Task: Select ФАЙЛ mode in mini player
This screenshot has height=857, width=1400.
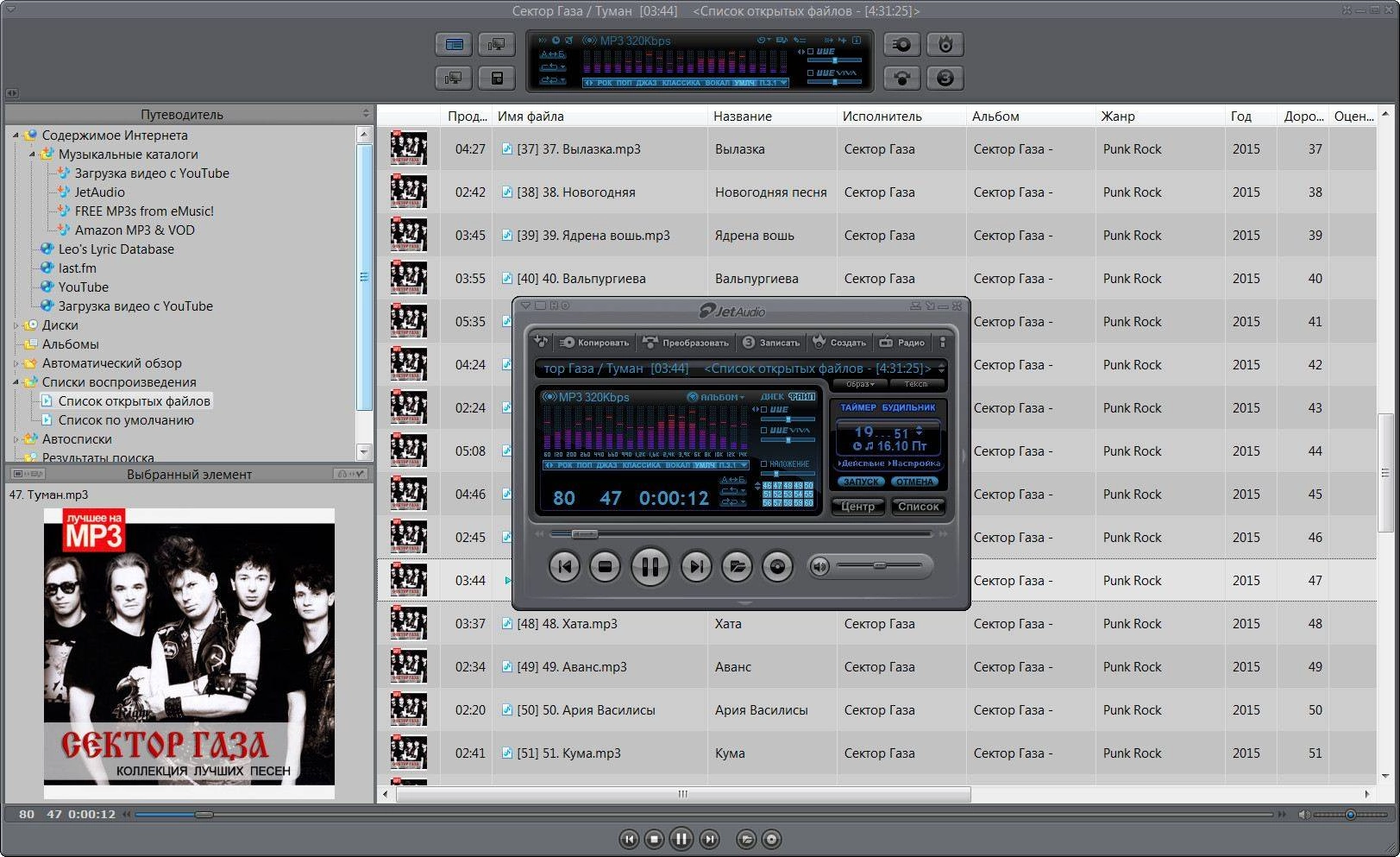Action: coord(802,397)
